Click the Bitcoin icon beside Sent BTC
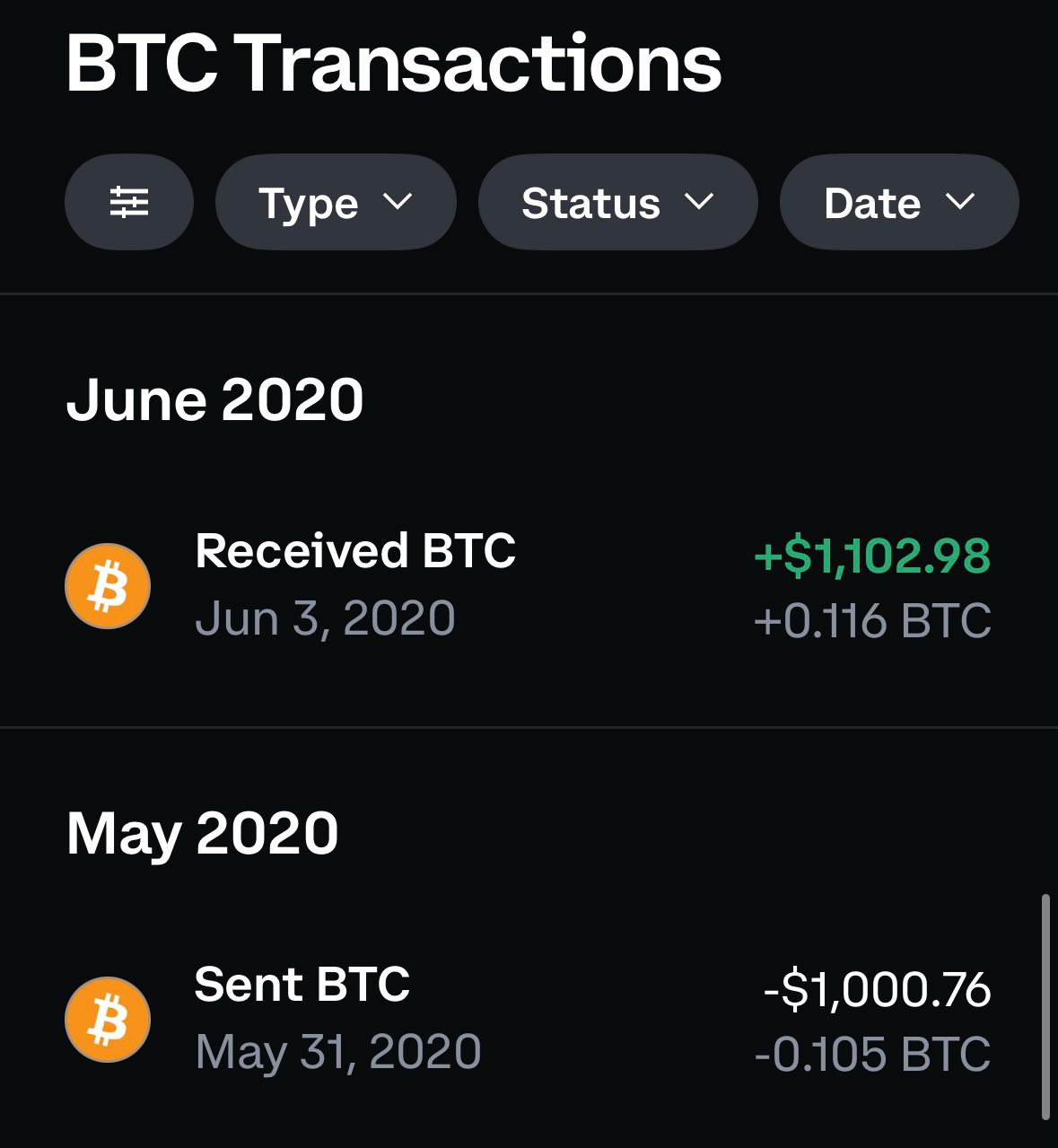The height and width of the screenshot is (1148, 1058). click(108, 1020)
